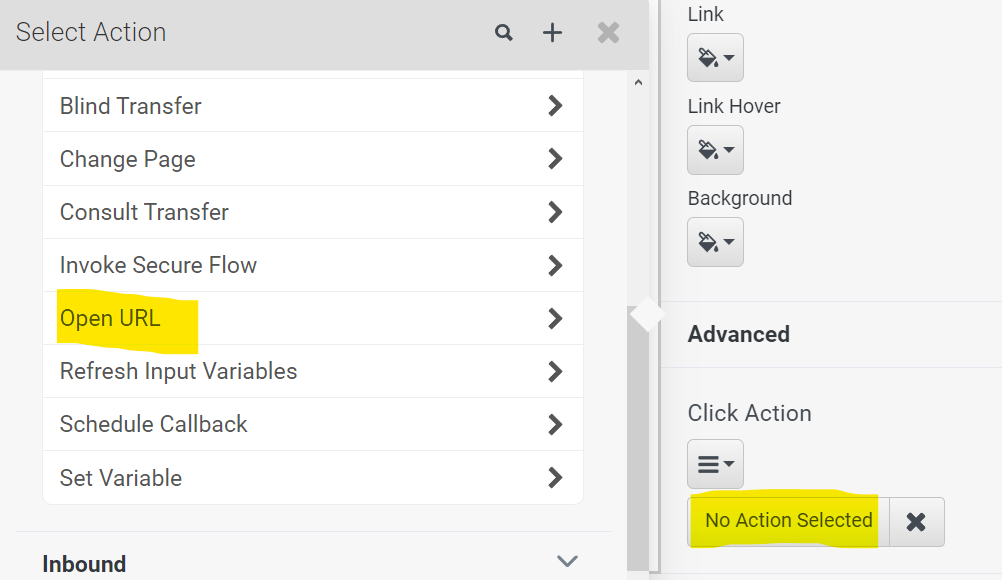Expand the Invoke Secure Flow chevron
The height and width of the screenshot is (580, 1002).
pyautogui.click(x=555, y=265)
